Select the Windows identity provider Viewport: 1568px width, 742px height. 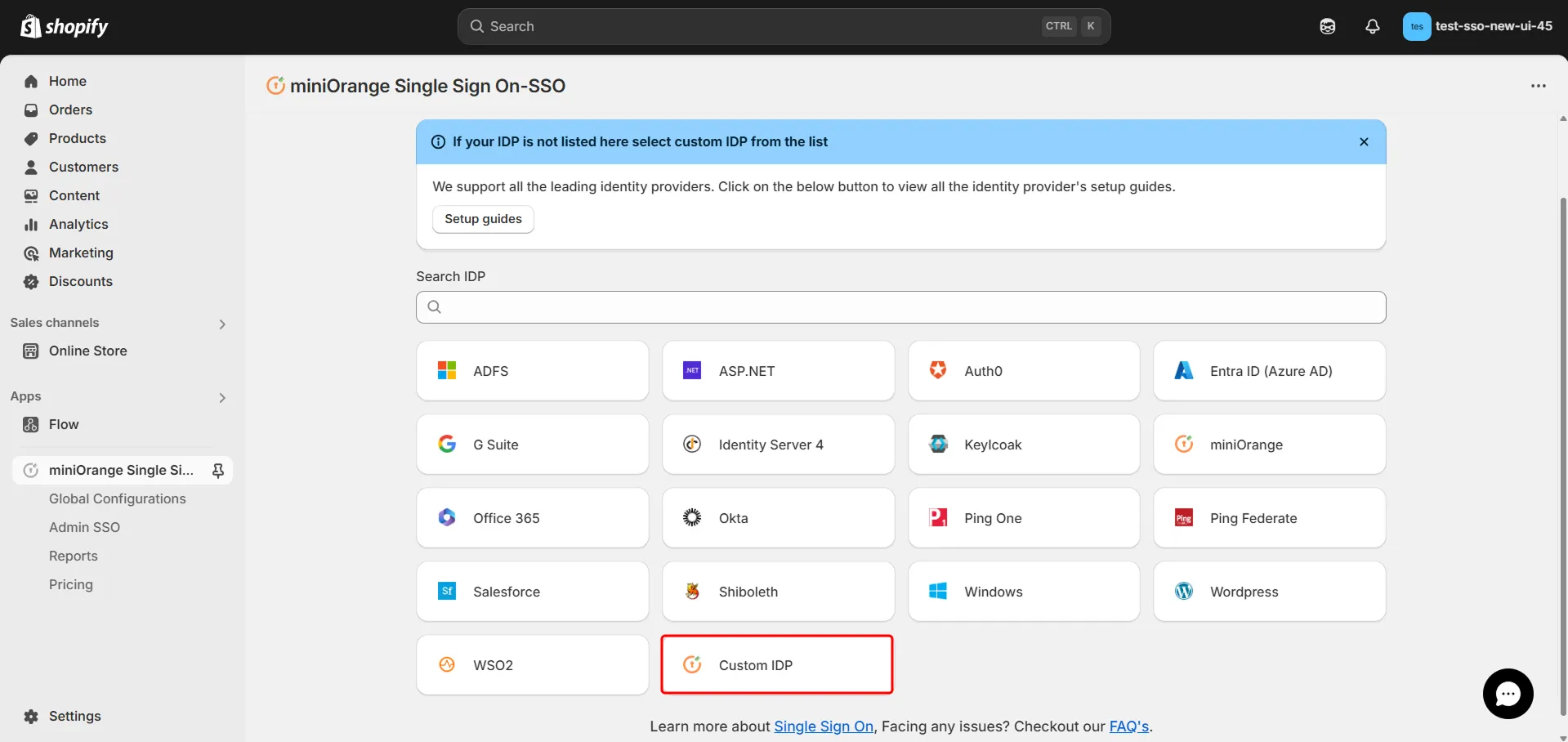tap(1023, 592)
